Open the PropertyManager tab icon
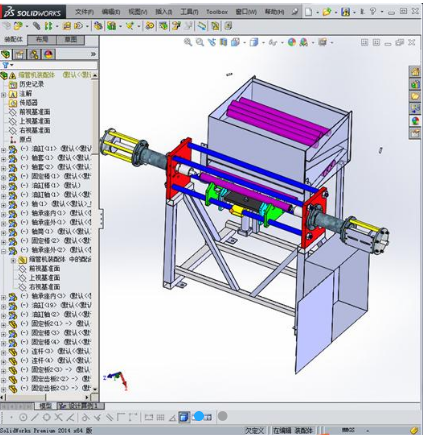Viewport: 432px width, 435px height. [x=20, y=54]
